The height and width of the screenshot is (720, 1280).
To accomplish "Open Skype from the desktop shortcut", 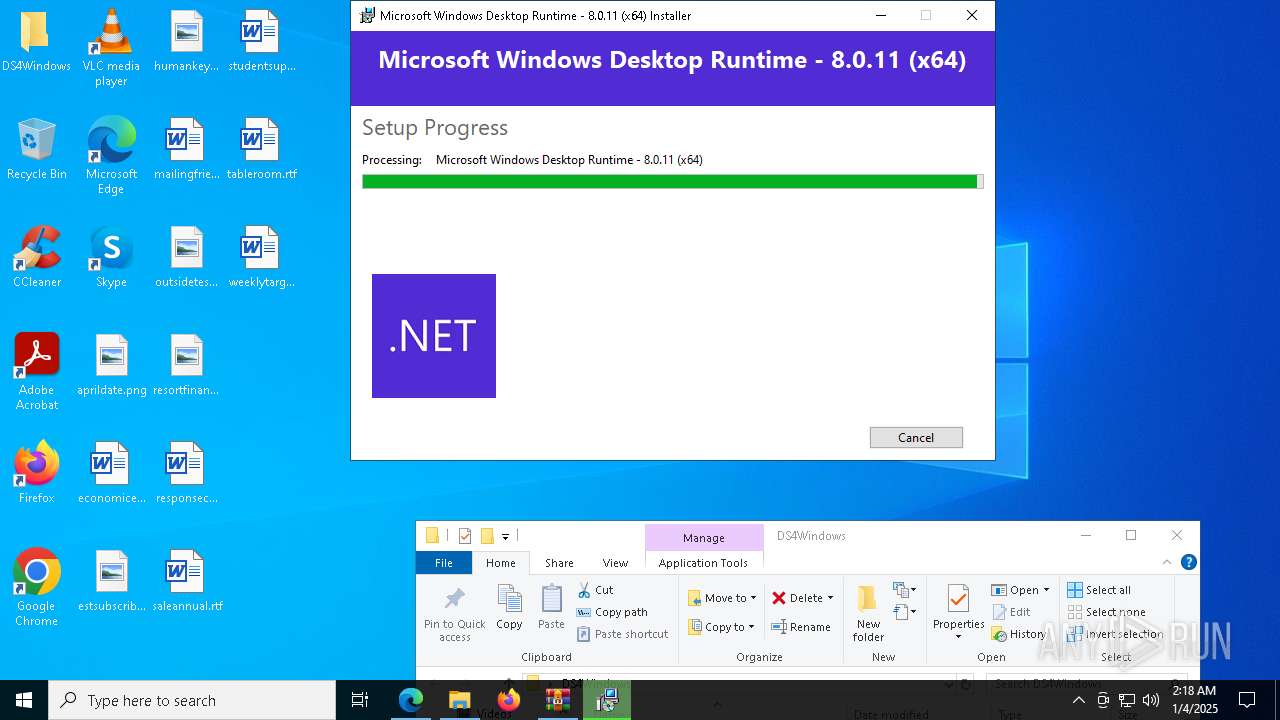I will (111, 258).
